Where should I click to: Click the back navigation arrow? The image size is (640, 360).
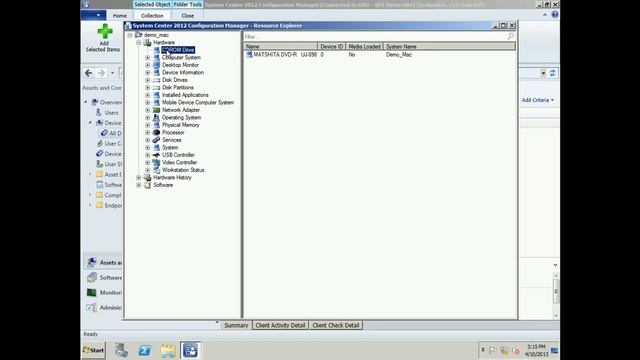pos(89,73)
